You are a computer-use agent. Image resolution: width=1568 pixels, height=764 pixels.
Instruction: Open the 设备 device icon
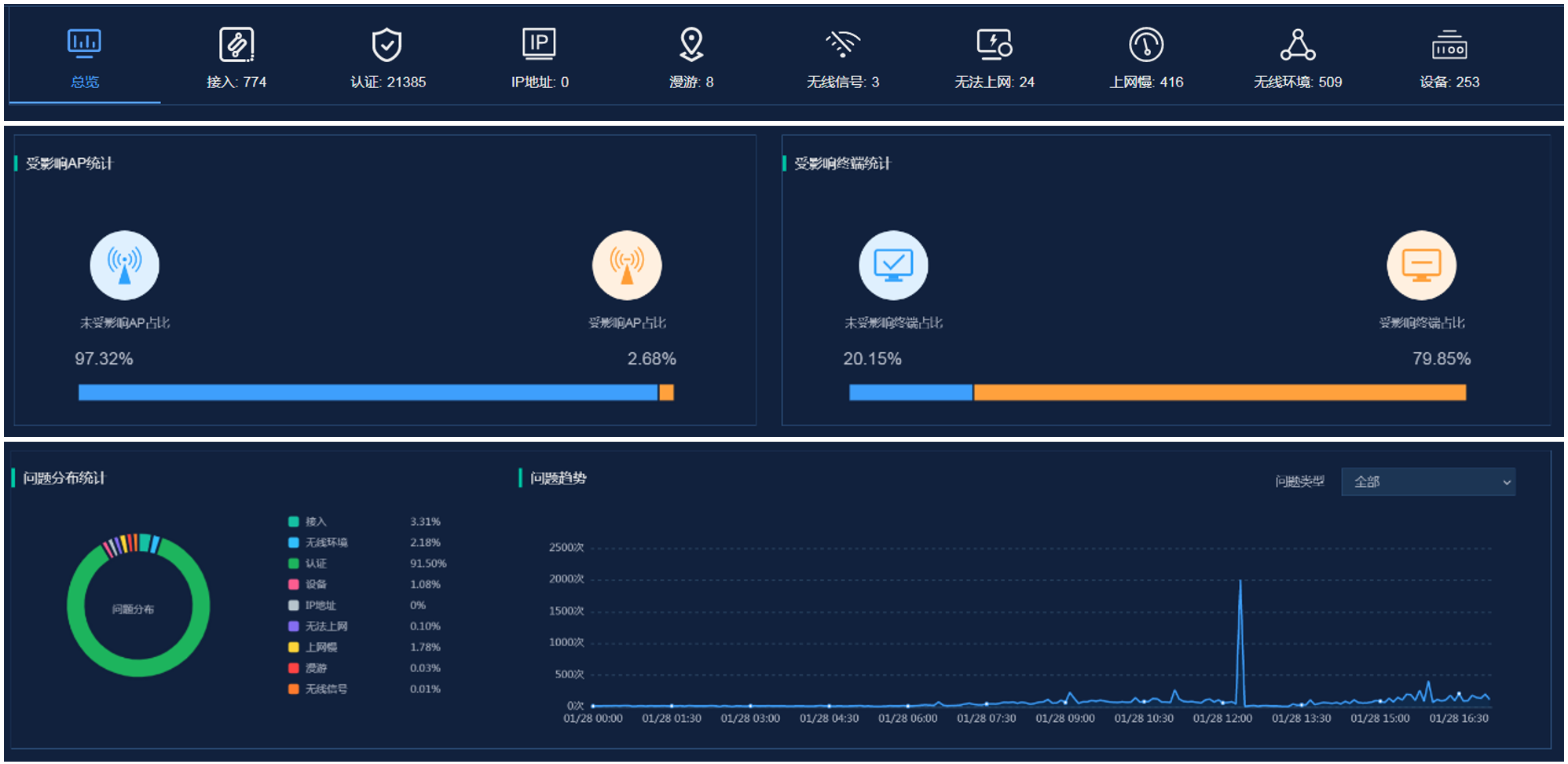[1449, 44]
